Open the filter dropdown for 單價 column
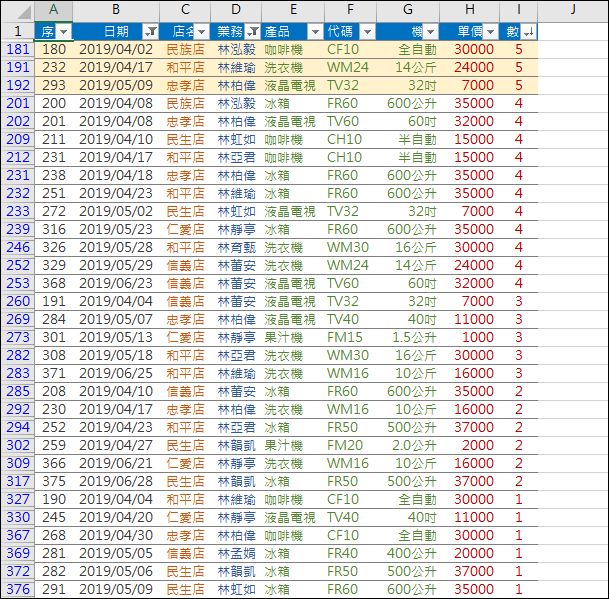This screenshot has height=599, width=609. (491, 32)
